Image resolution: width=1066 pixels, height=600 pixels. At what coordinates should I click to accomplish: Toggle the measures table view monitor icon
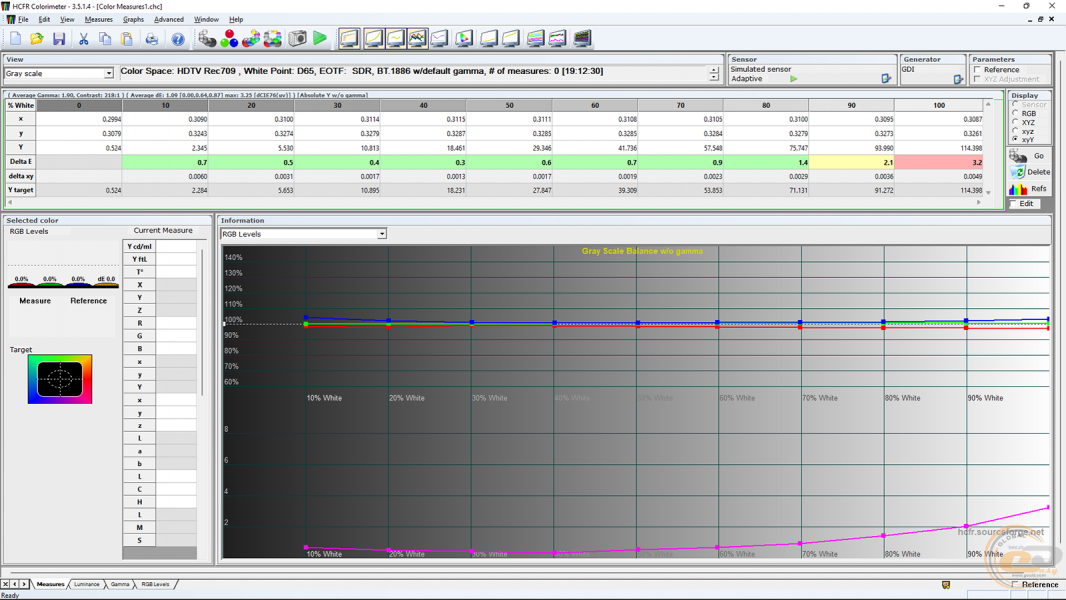coord(349,39)
